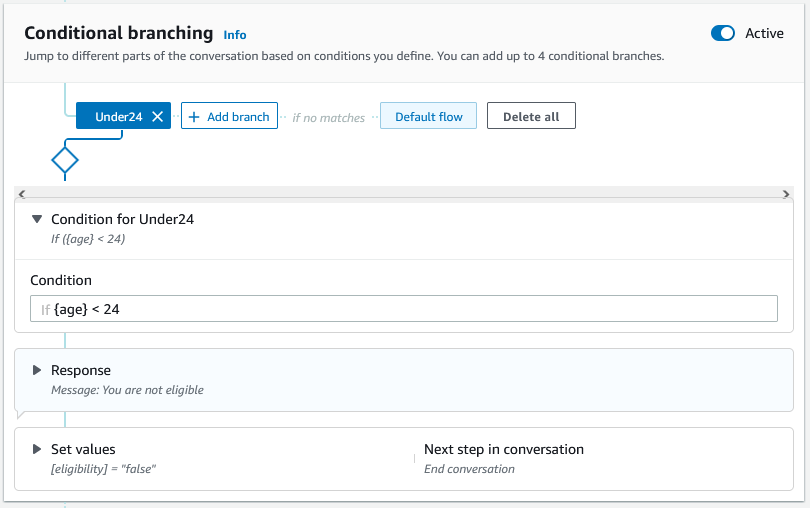Image resolution: width=810 pixels, height=508 pixels.
Task: Expand the Response section
Action: [37, 370]
